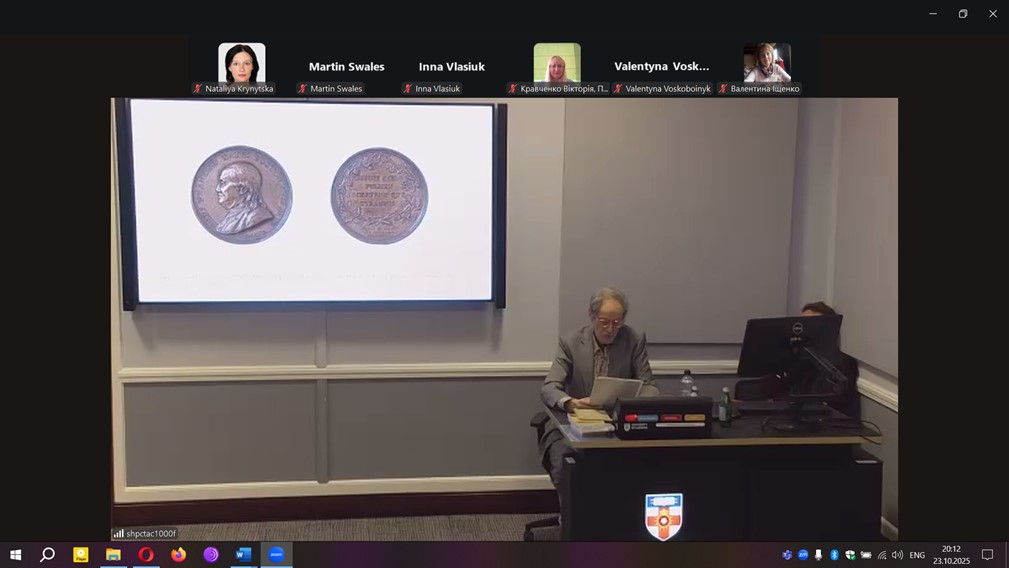
Task: Click Martin Swales' muted microphone indicator
Action: click(303, 89)
